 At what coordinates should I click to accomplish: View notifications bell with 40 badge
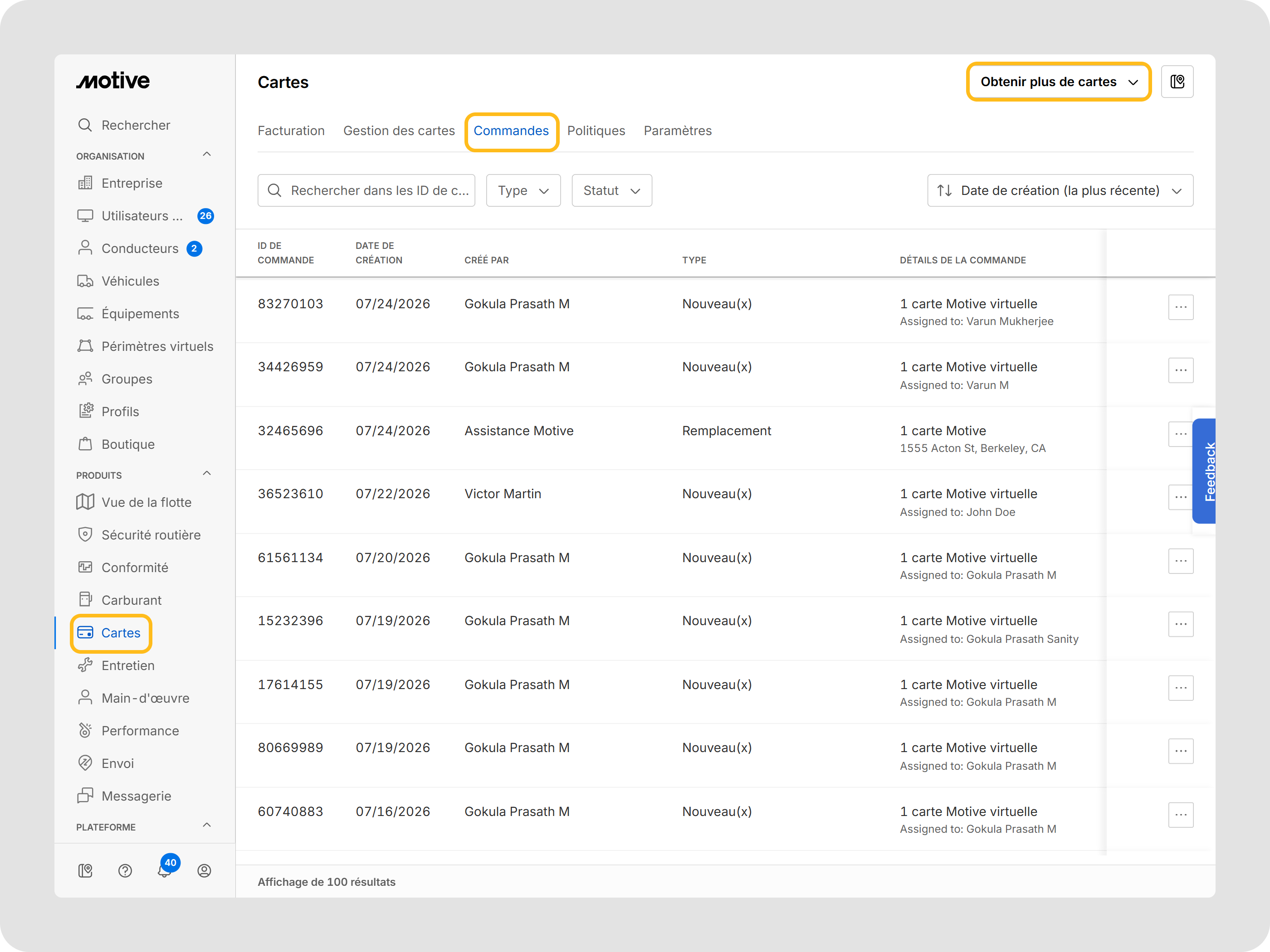pyautogui.click(x=165, y=870)
